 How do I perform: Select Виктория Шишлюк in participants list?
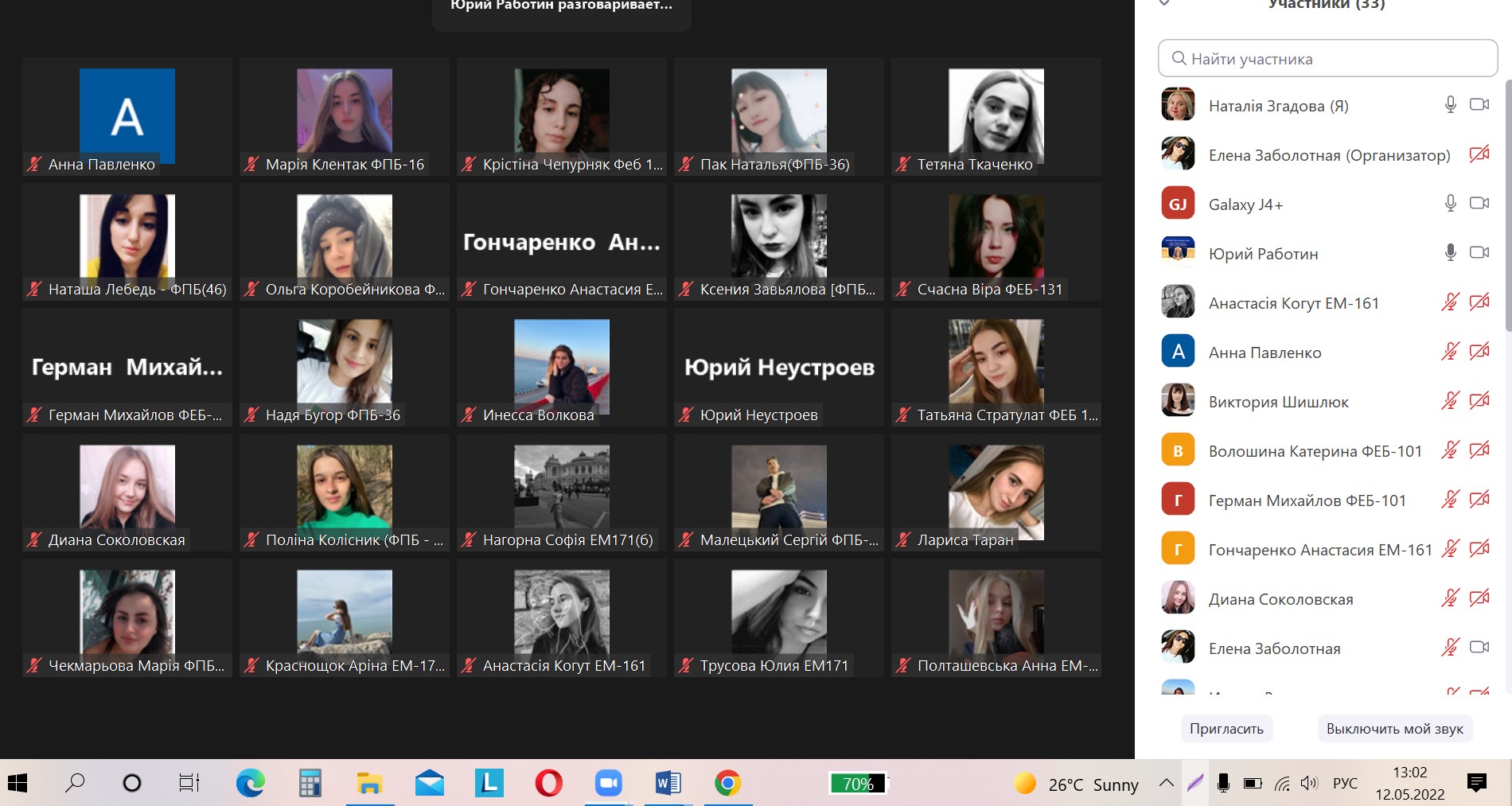click(x=1278, y=402)
